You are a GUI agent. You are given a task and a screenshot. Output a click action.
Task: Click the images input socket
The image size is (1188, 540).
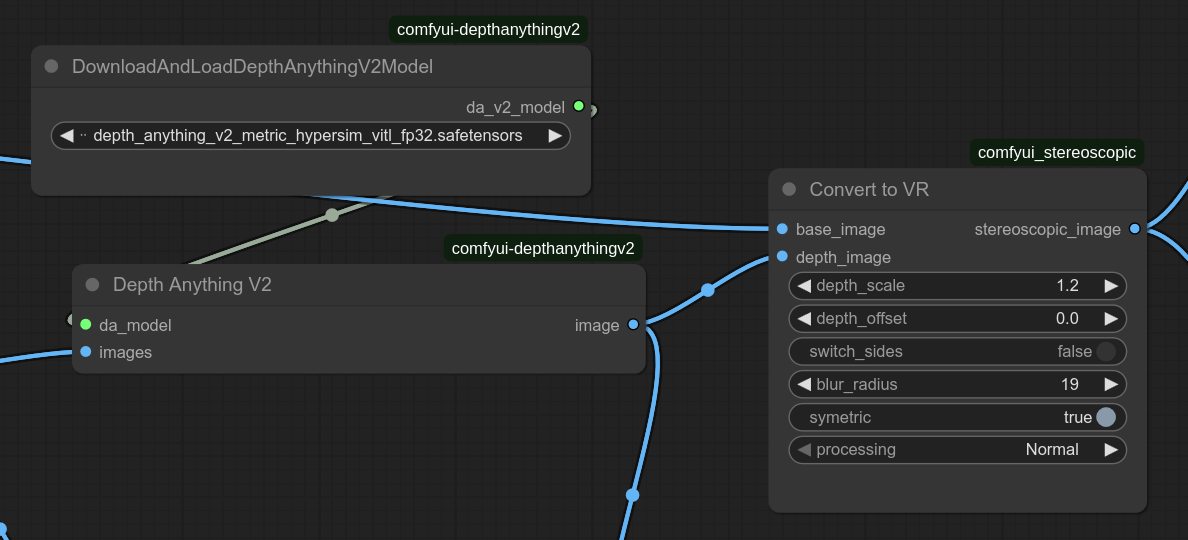tap(86, 352)
